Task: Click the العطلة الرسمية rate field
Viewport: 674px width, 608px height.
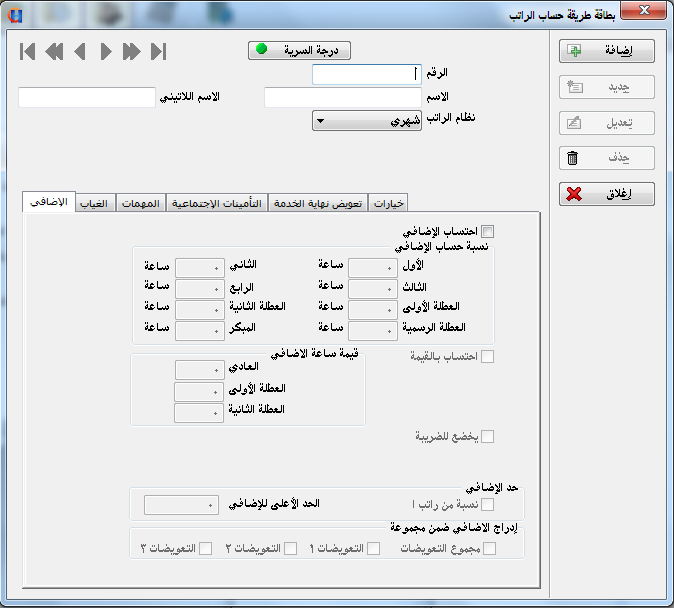Action: point(373,331)
